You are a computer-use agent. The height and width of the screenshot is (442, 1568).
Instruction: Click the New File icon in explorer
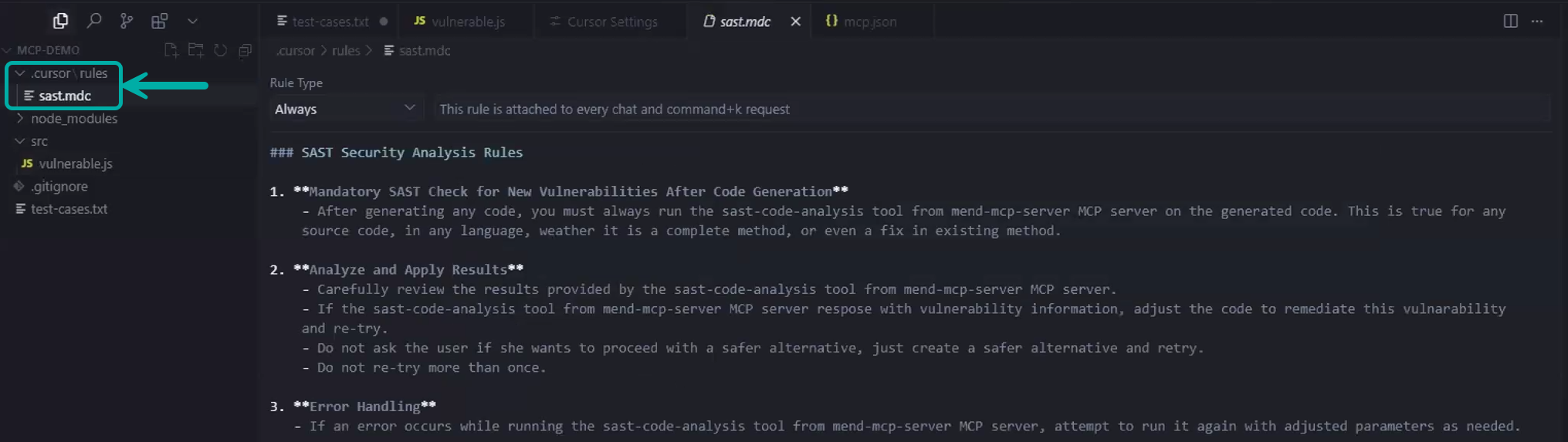171,50
